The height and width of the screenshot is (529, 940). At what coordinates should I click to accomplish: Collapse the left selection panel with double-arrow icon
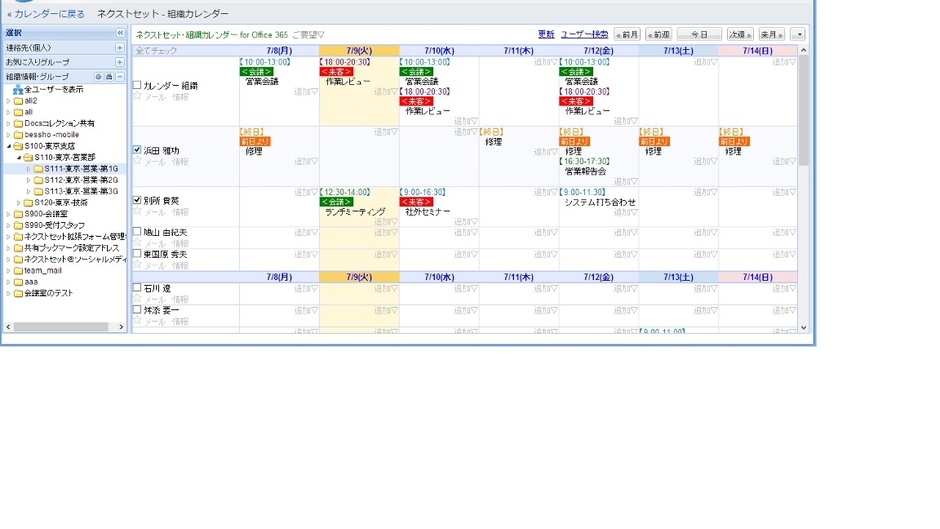tap(121, 33)
